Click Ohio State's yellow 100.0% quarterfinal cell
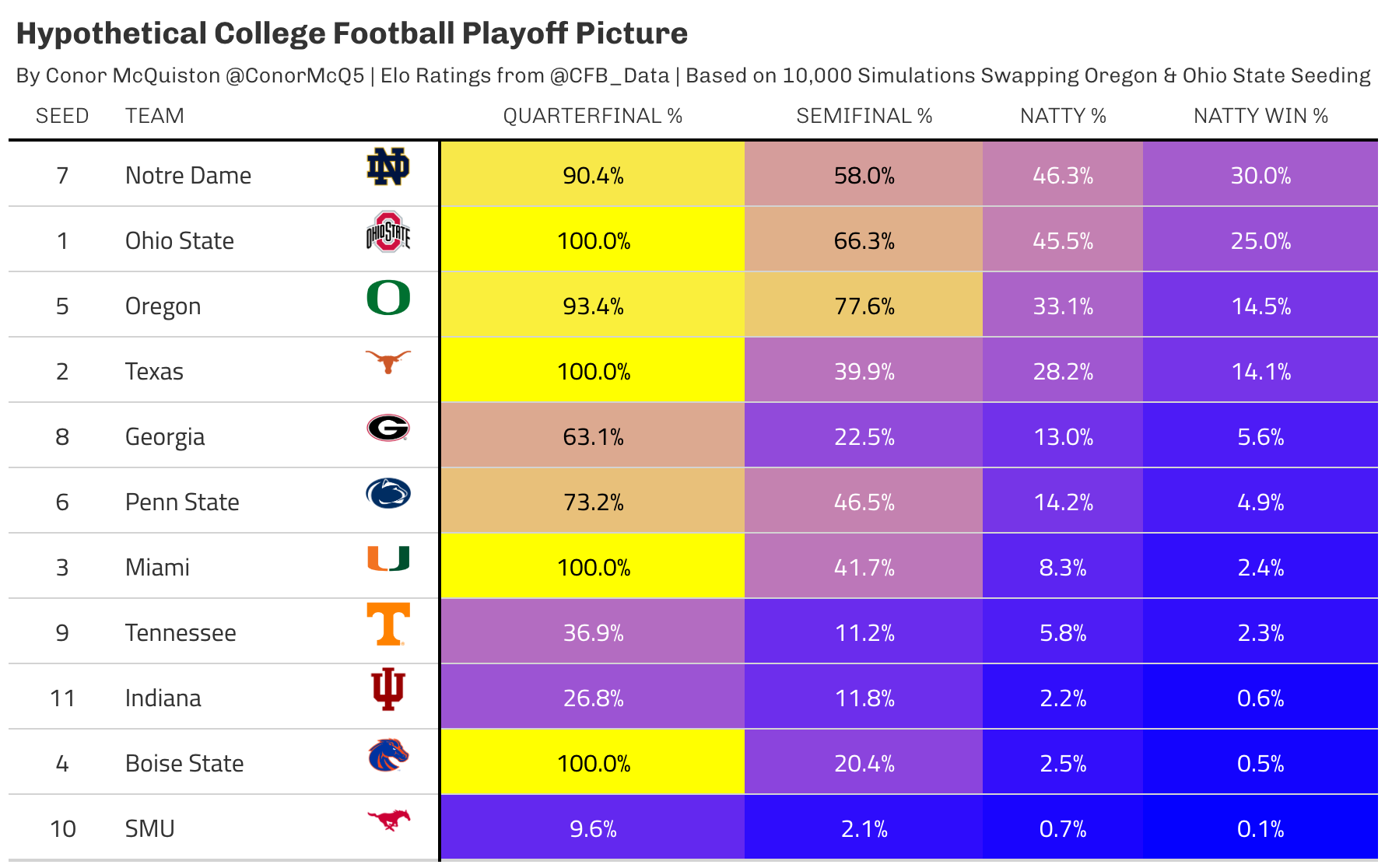This screenshot has height=868, width=1385. click(593, 240)
